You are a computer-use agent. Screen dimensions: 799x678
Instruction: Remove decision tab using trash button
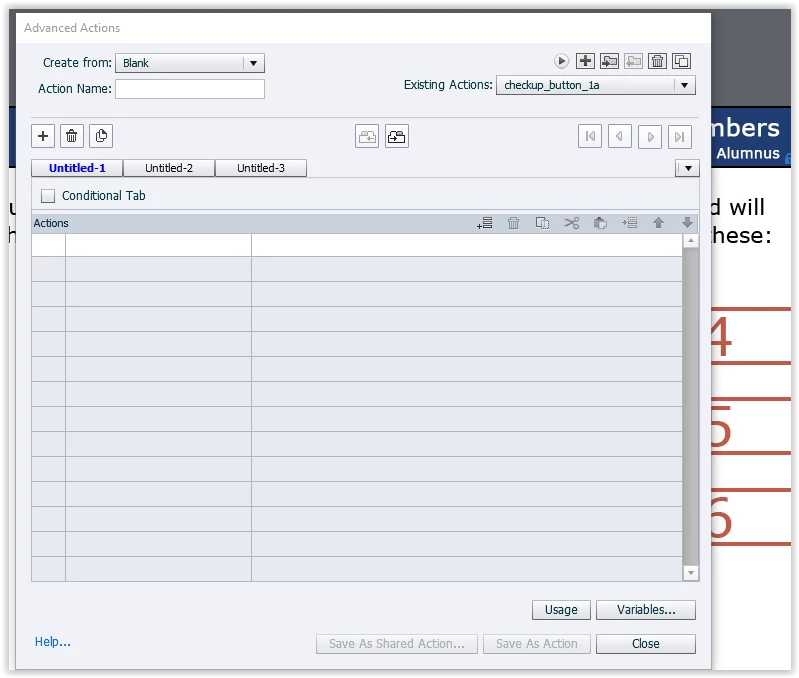72,136
